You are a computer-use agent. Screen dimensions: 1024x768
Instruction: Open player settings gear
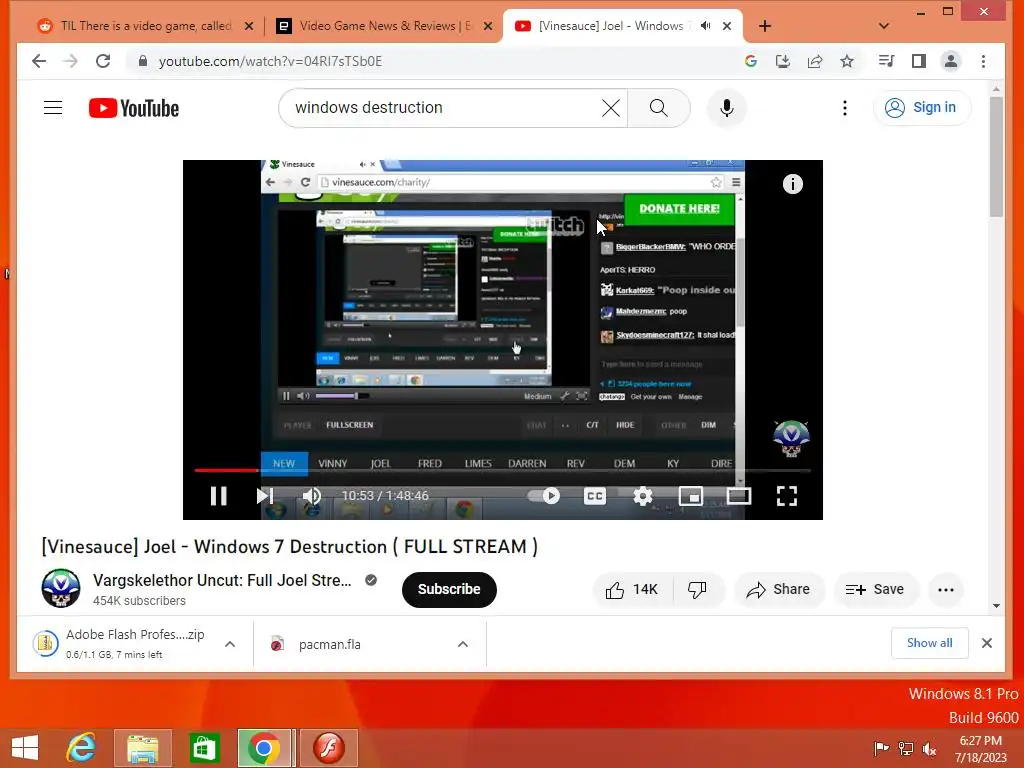(x=643, y=496)
